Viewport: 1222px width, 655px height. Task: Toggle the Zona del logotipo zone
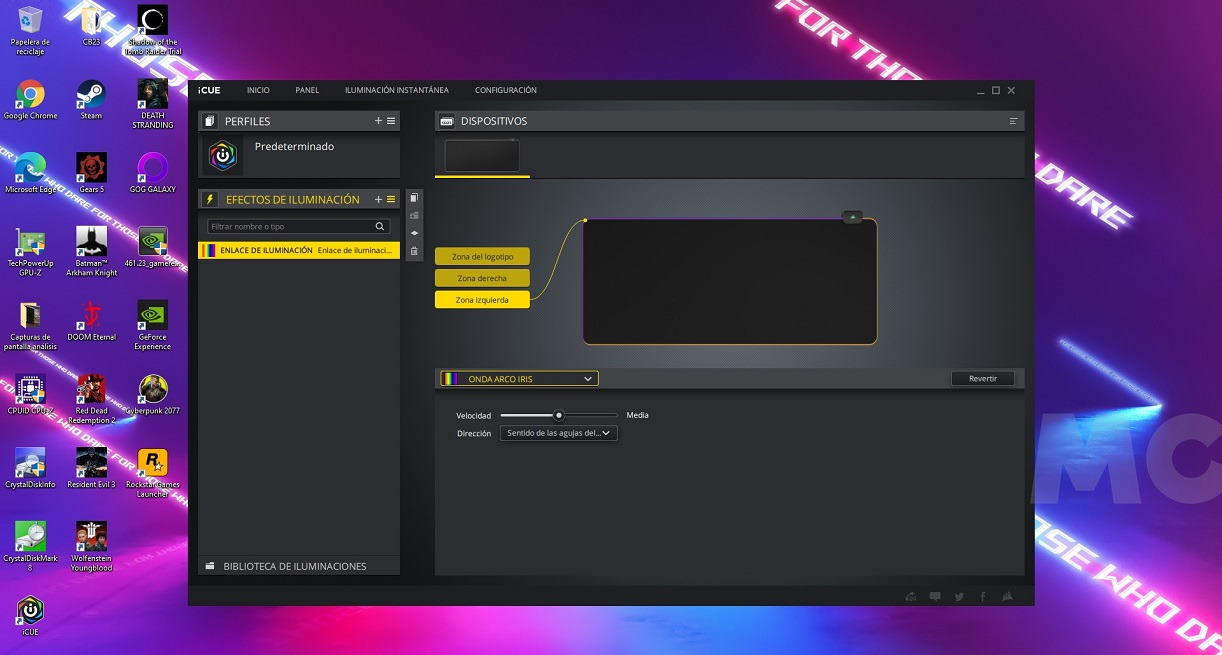[482, 257]
